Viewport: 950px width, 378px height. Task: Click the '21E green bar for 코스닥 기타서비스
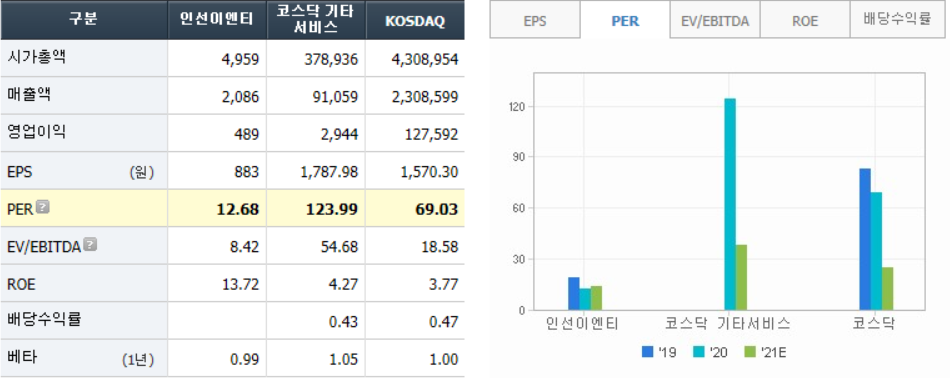pyautogui.click(x=742, y=277)
